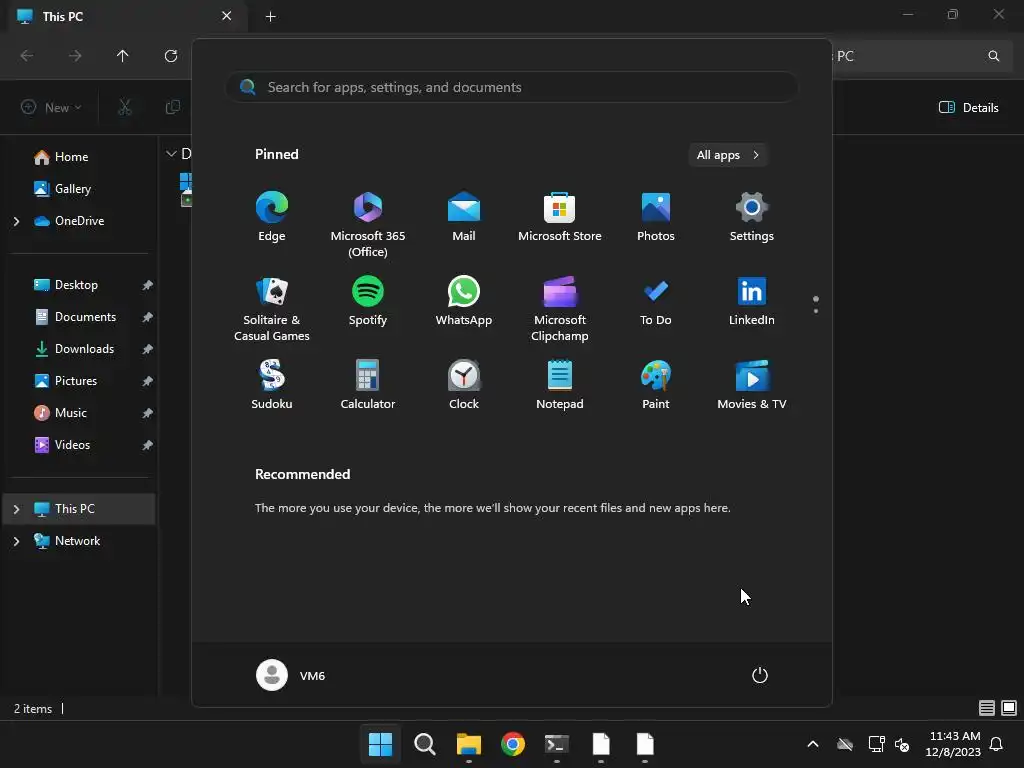Open Pictures folder in sidebar

click(x=76, y=381)
